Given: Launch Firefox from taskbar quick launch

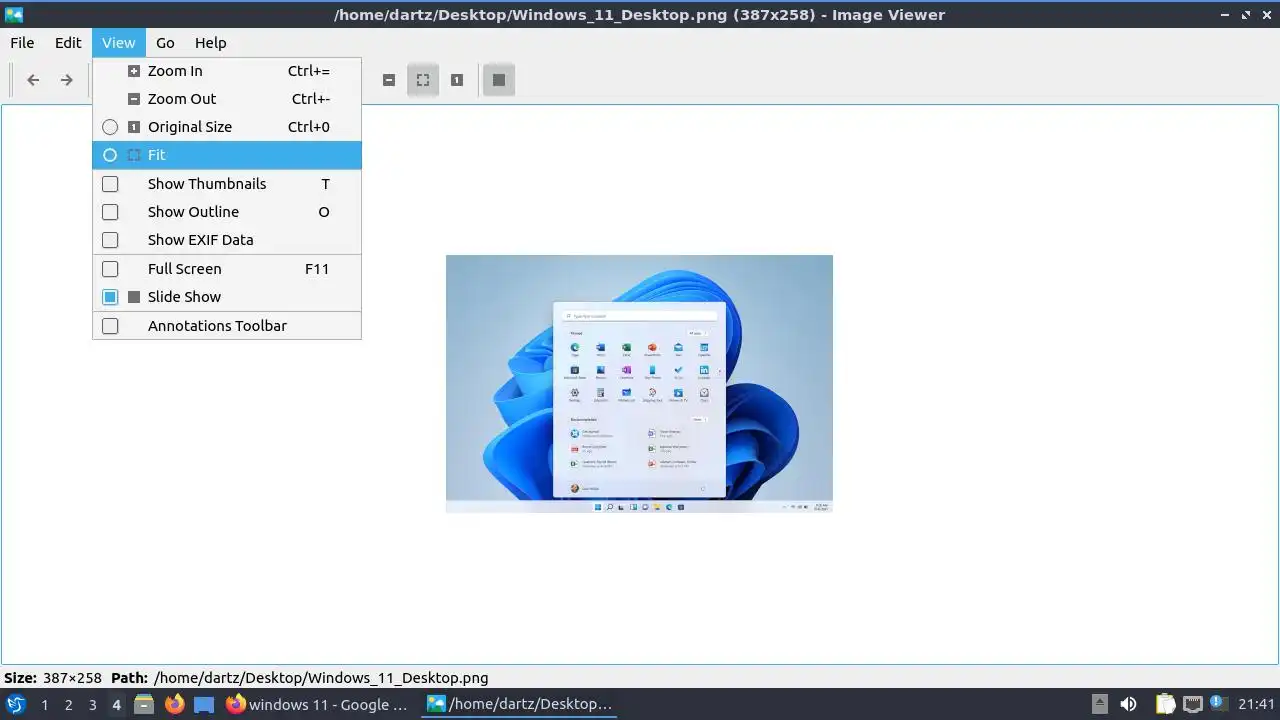Looking at the screenshot, I should click(x=175, y=704).
